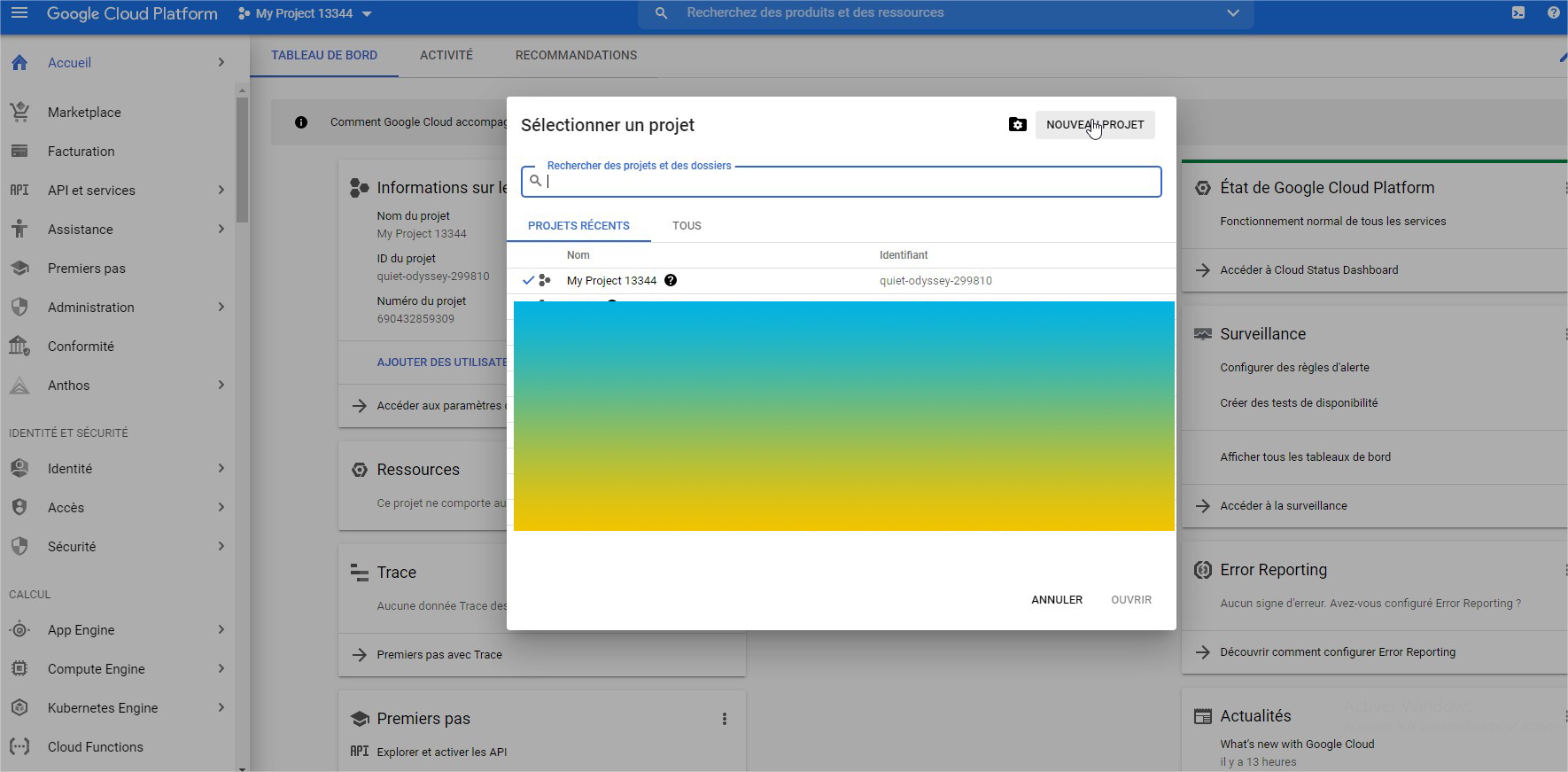Click the Annuler button
This screenshot has height=772, width=1568.
pos(1057,600)
